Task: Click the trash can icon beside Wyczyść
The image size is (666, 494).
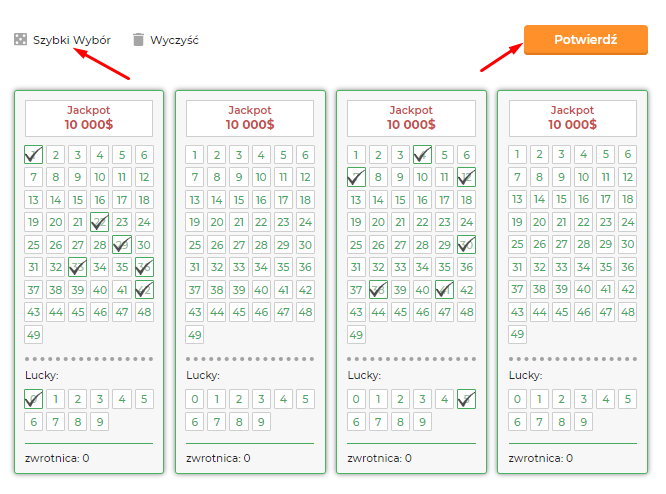Action: point(138,40)
